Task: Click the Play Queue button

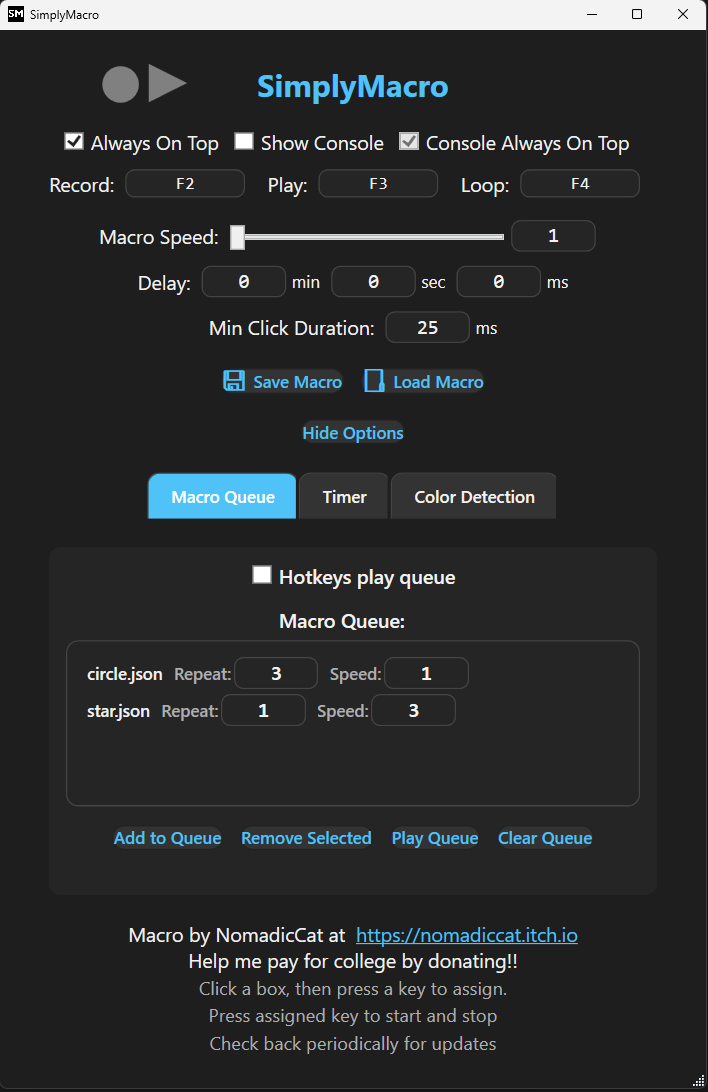Action: (435, 838)
